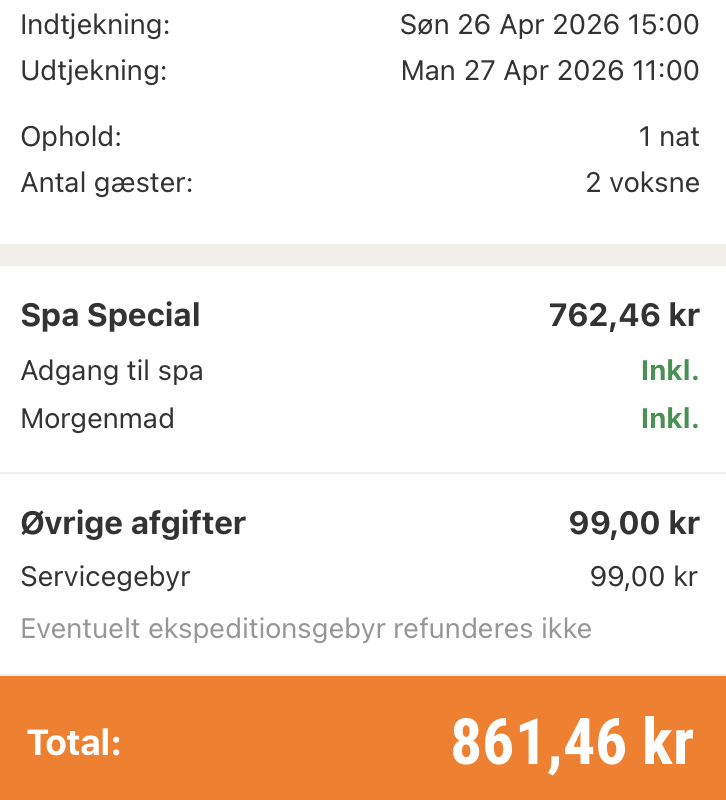Select the 861,46 kr total amount
This screenshot has width=726, height=800.
(x=572, y=741)
